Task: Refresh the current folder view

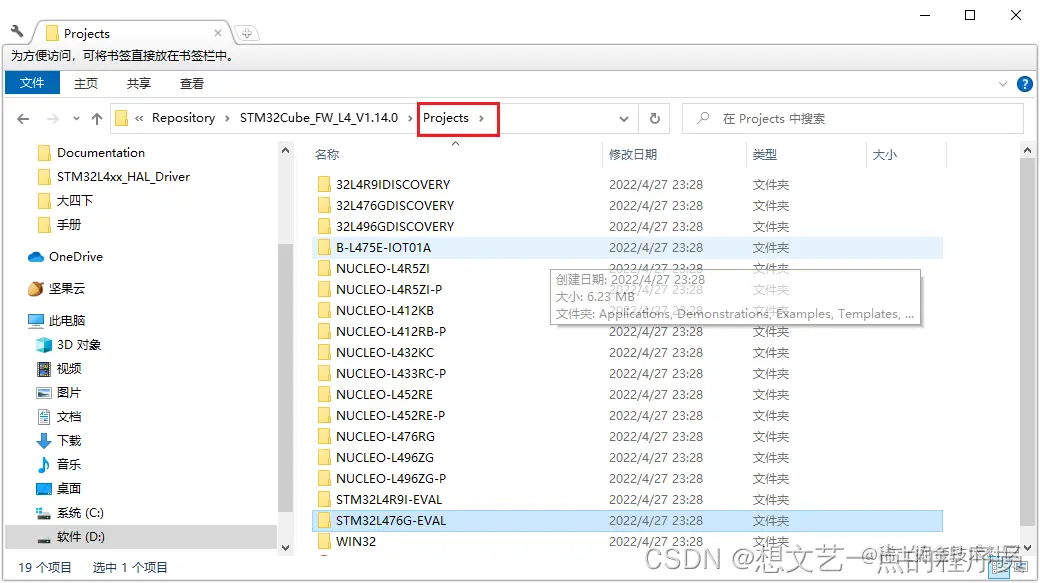Action: coord(655,118)
